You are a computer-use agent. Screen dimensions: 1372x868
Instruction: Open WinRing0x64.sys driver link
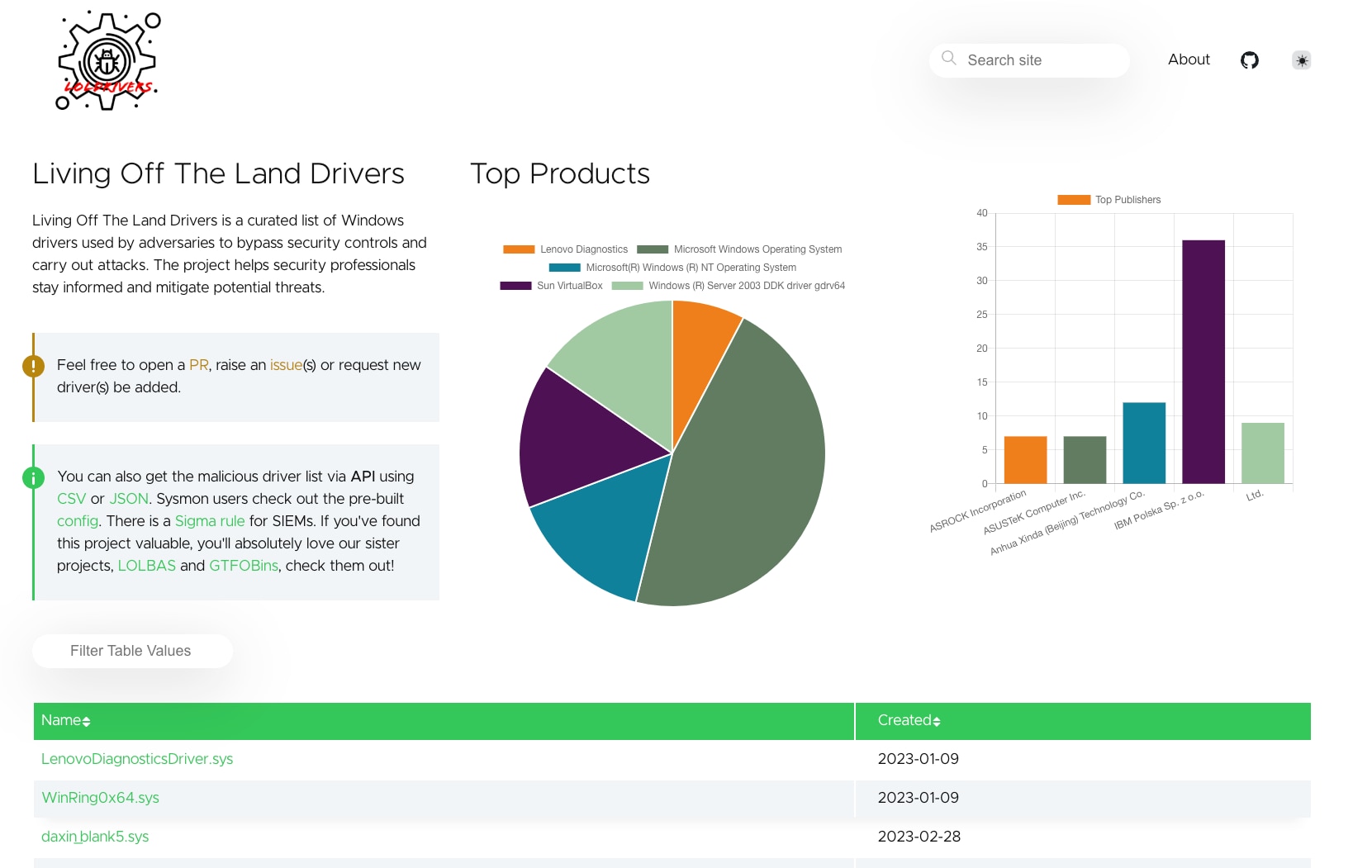tap(100, 798)
